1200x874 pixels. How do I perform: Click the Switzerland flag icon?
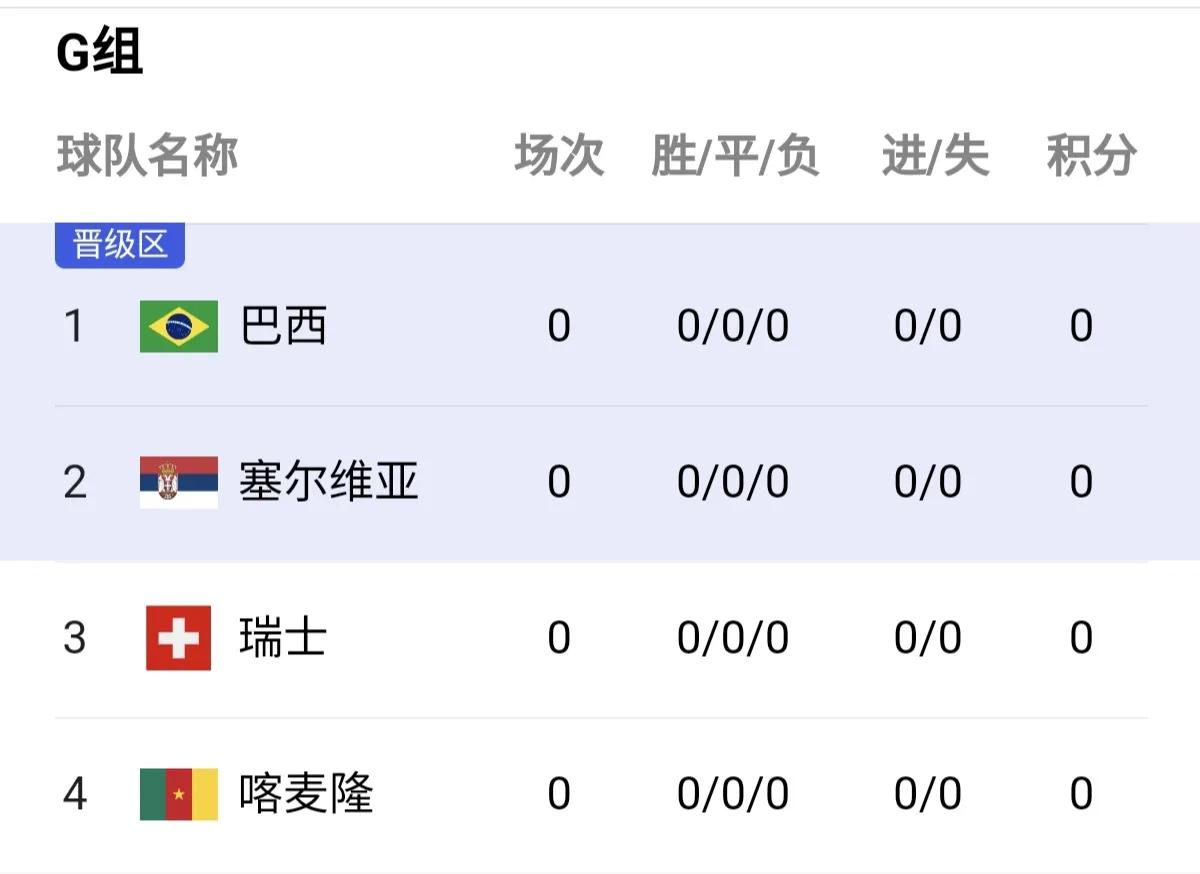(178, 638)
